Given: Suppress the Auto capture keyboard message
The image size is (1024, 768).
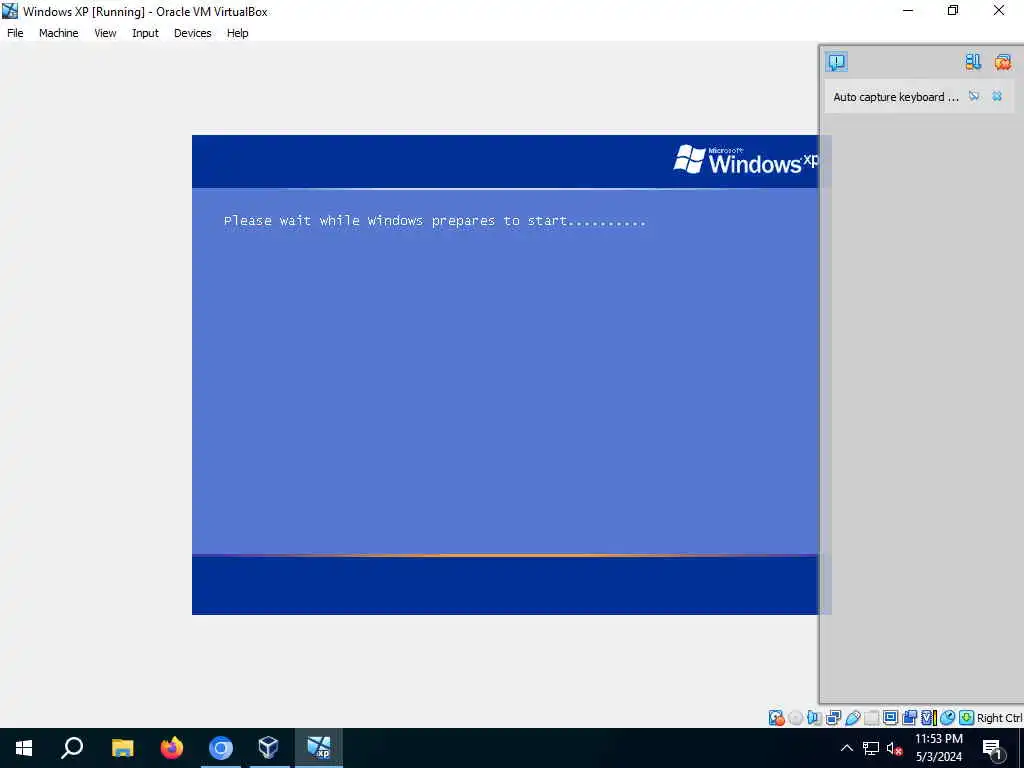Looking at the screenshot, I should pyautogui.click(x=974, y=96).
